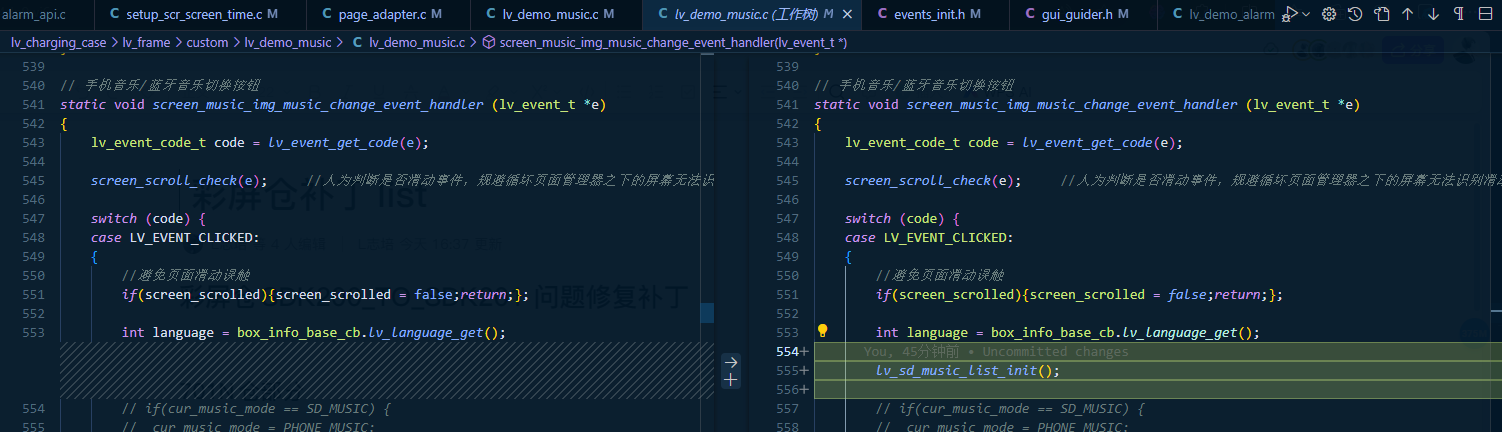Open screen_music_img_music_change_event_handler breadcrumb
Screen dimensions: 1502x432
(x=673, y=42)
